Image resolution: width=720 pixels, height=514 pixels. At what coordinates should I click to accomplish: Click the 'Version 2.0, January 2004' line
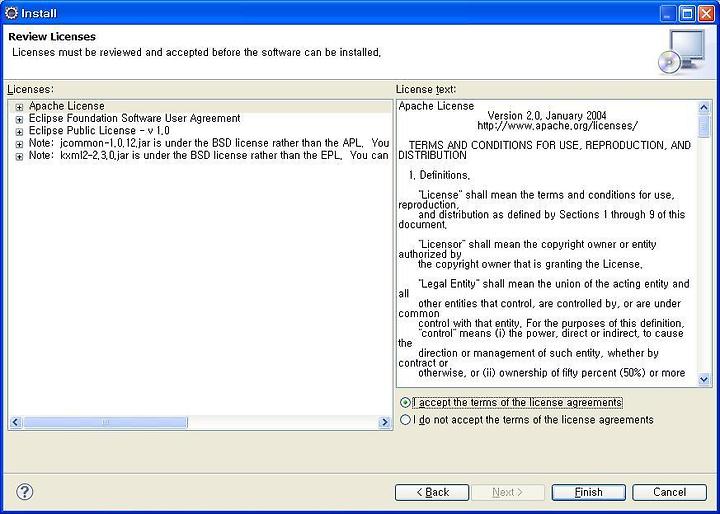coord(547,116)
